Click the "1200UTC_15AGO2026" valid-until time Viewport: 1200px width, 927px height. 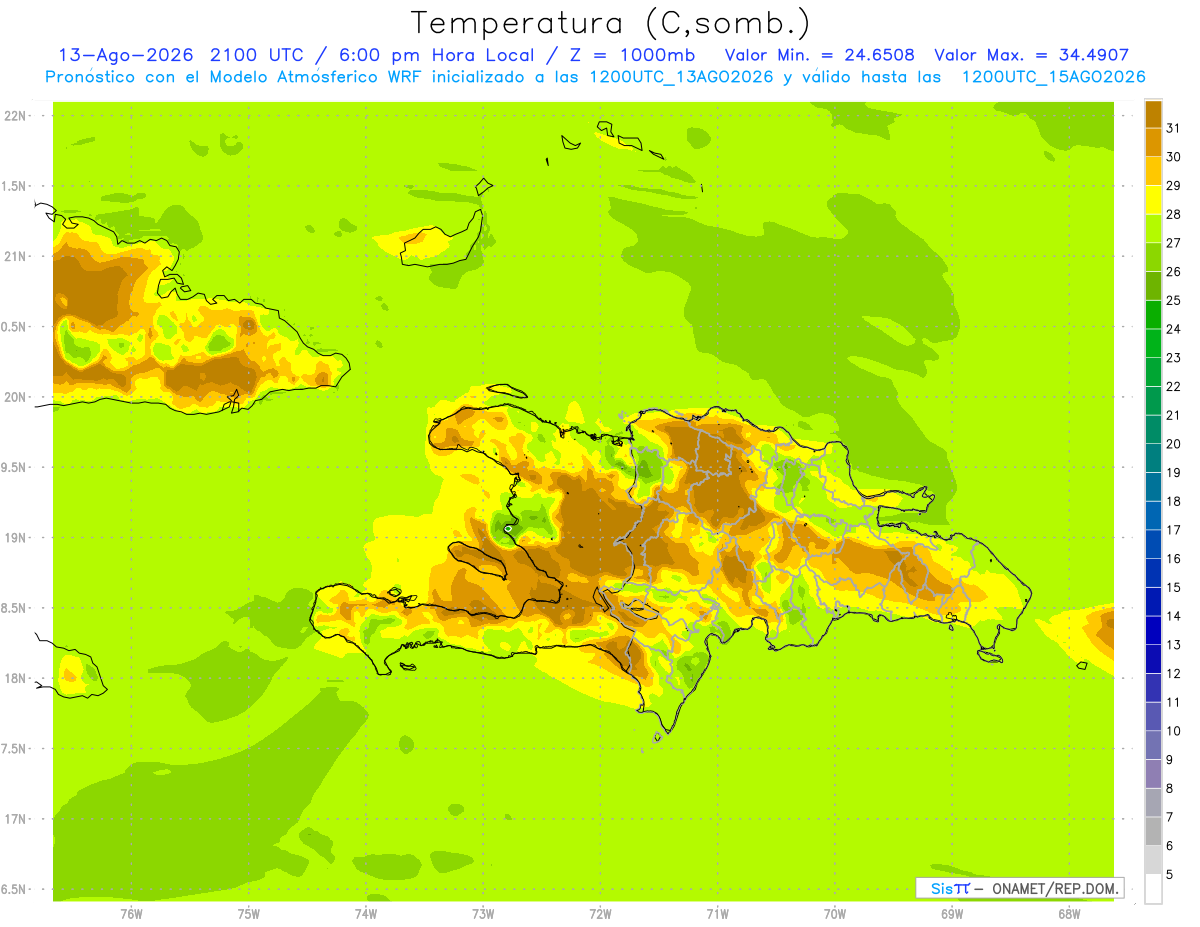1053,77
